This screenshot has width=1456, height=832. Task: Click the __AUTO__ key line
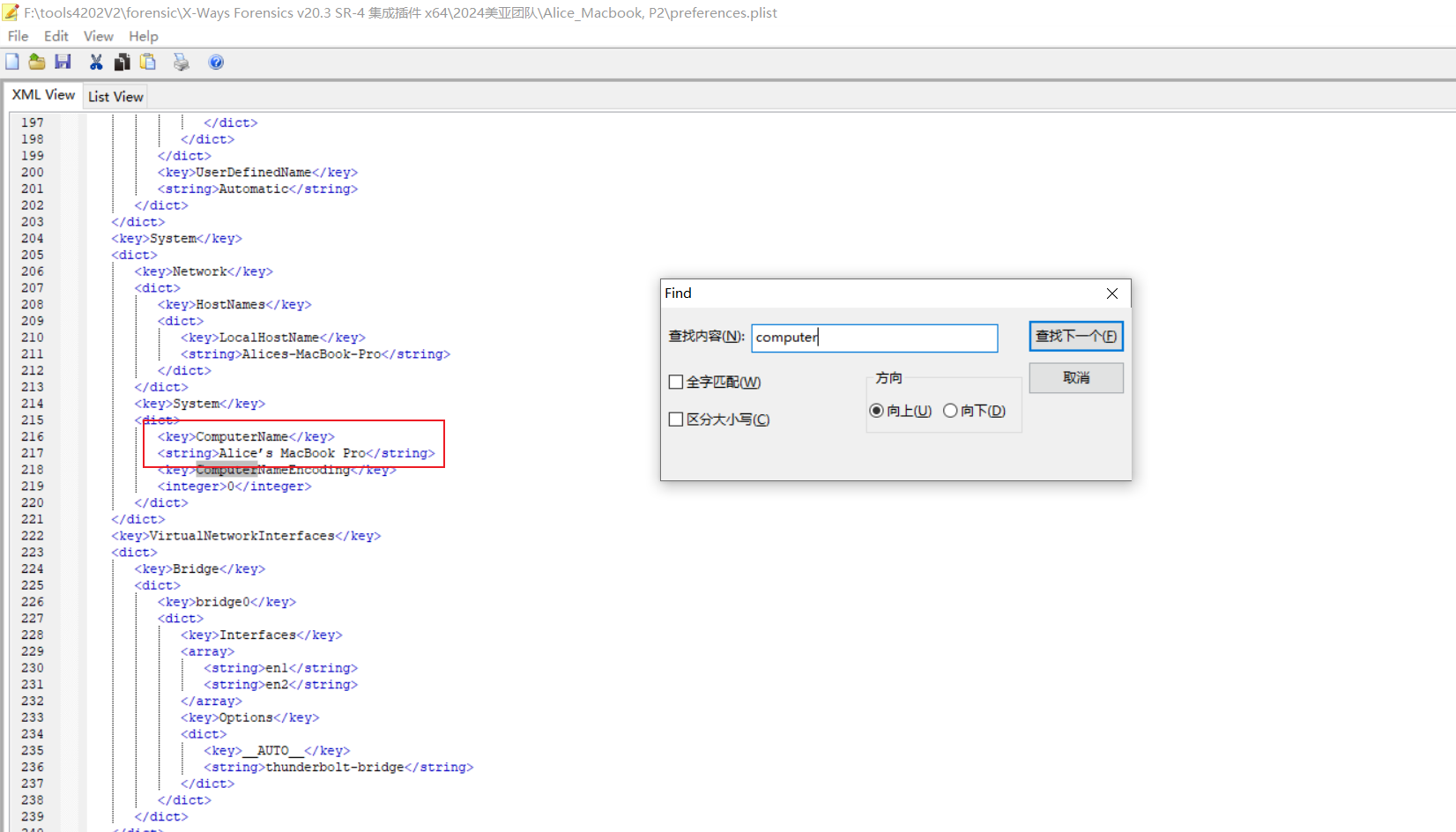pos(277,751)
